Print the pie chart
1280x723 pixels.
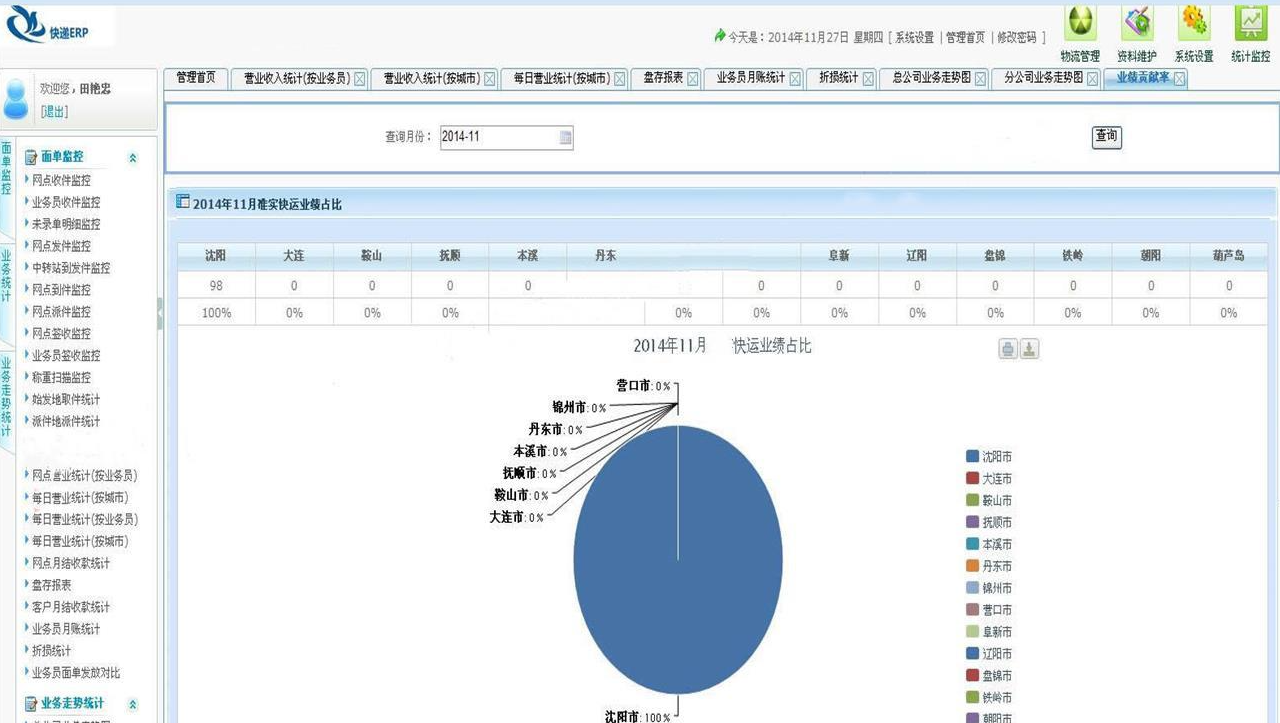click(x=1008, y=349)
